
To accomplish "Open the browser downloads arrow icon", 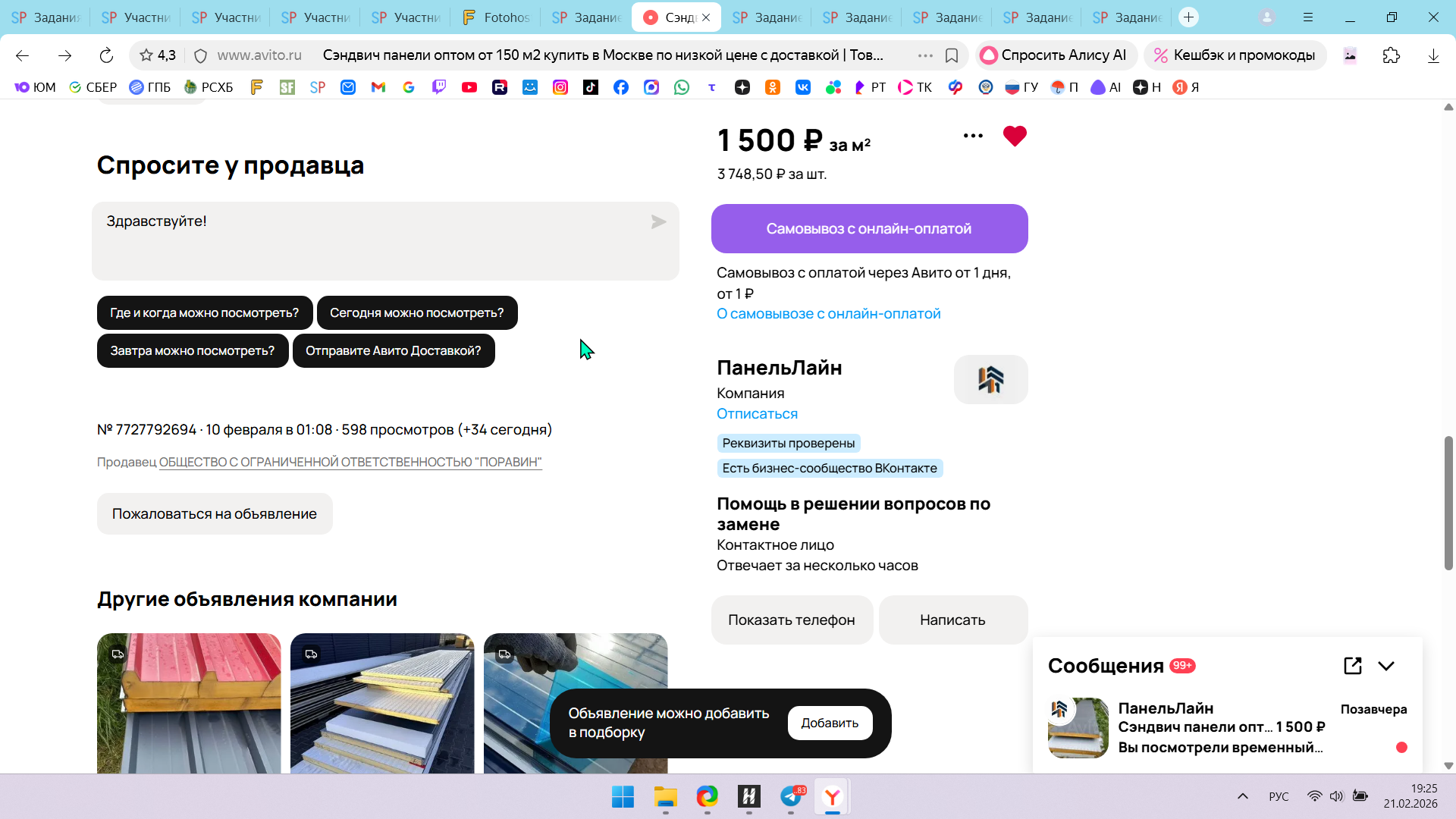I will [x=1433, y=55].
